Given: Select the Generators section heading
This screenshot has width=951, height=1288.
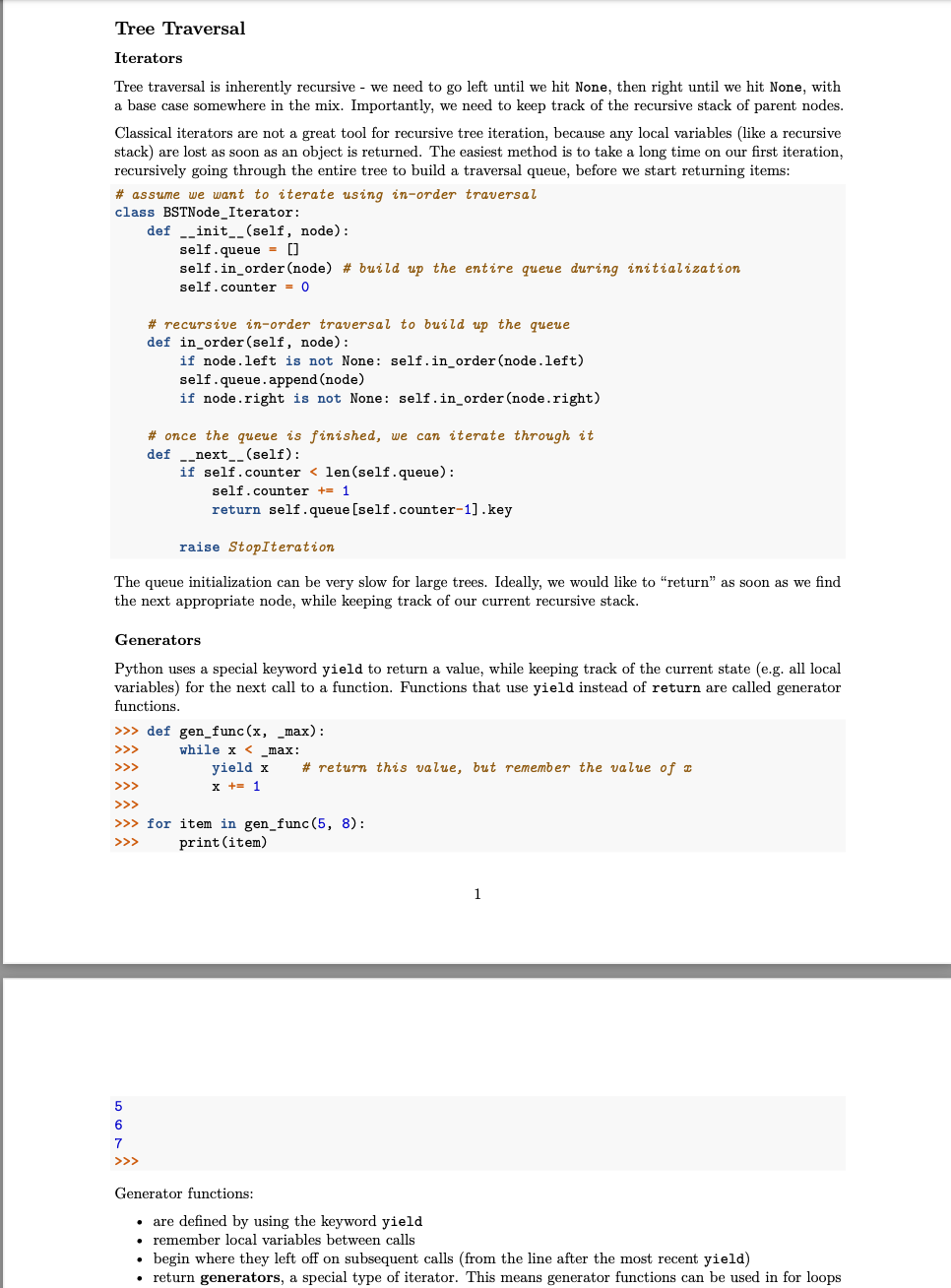Looking at the screenshot, I should [x=158, y=640].
